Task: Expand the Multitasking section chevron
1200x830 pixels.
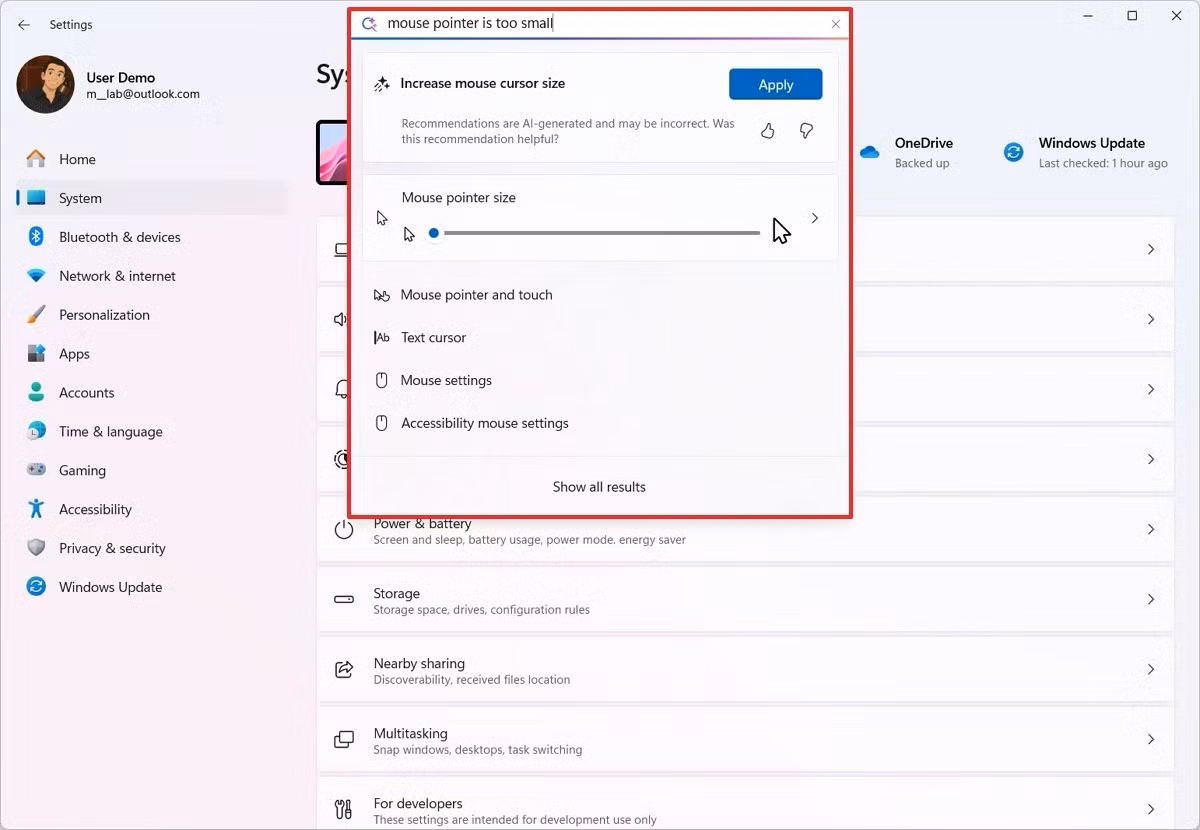Action: click(1150, 739)
